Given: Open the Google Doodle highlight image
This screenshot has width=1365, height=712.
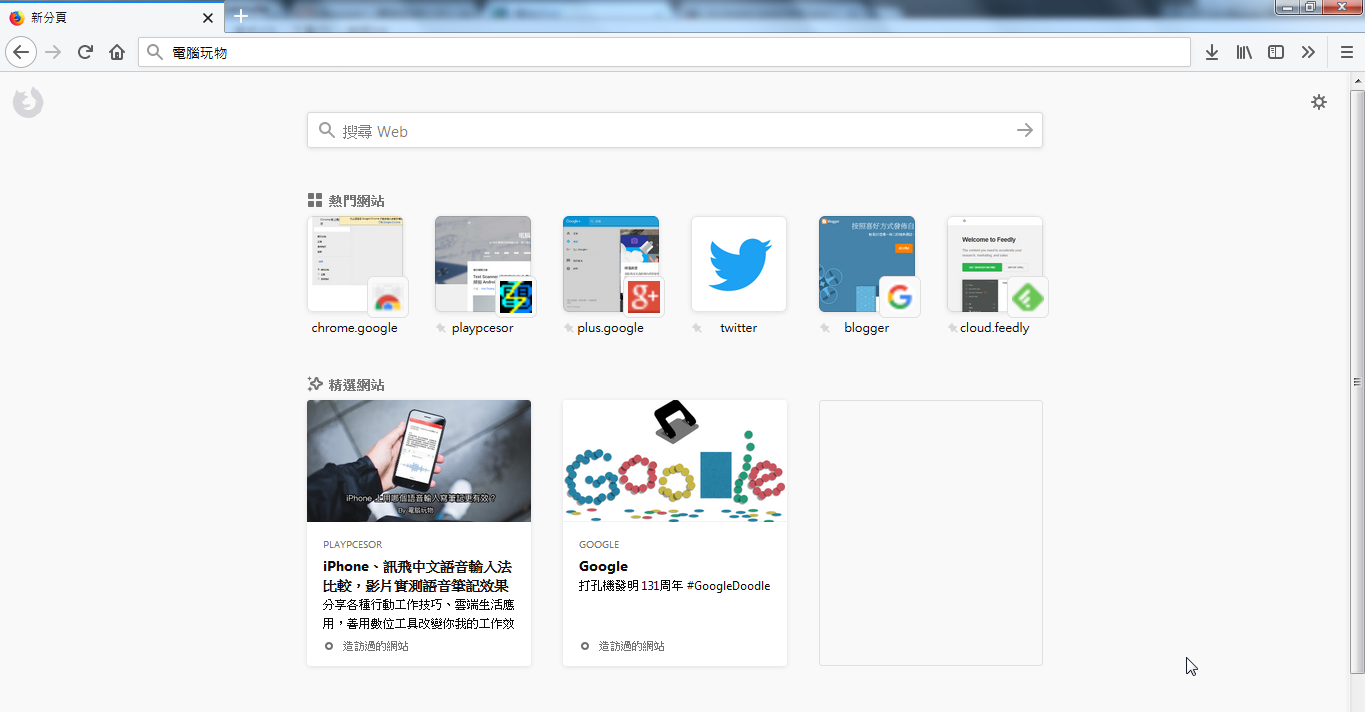Looking at the screenshot, I should (675, 461).
